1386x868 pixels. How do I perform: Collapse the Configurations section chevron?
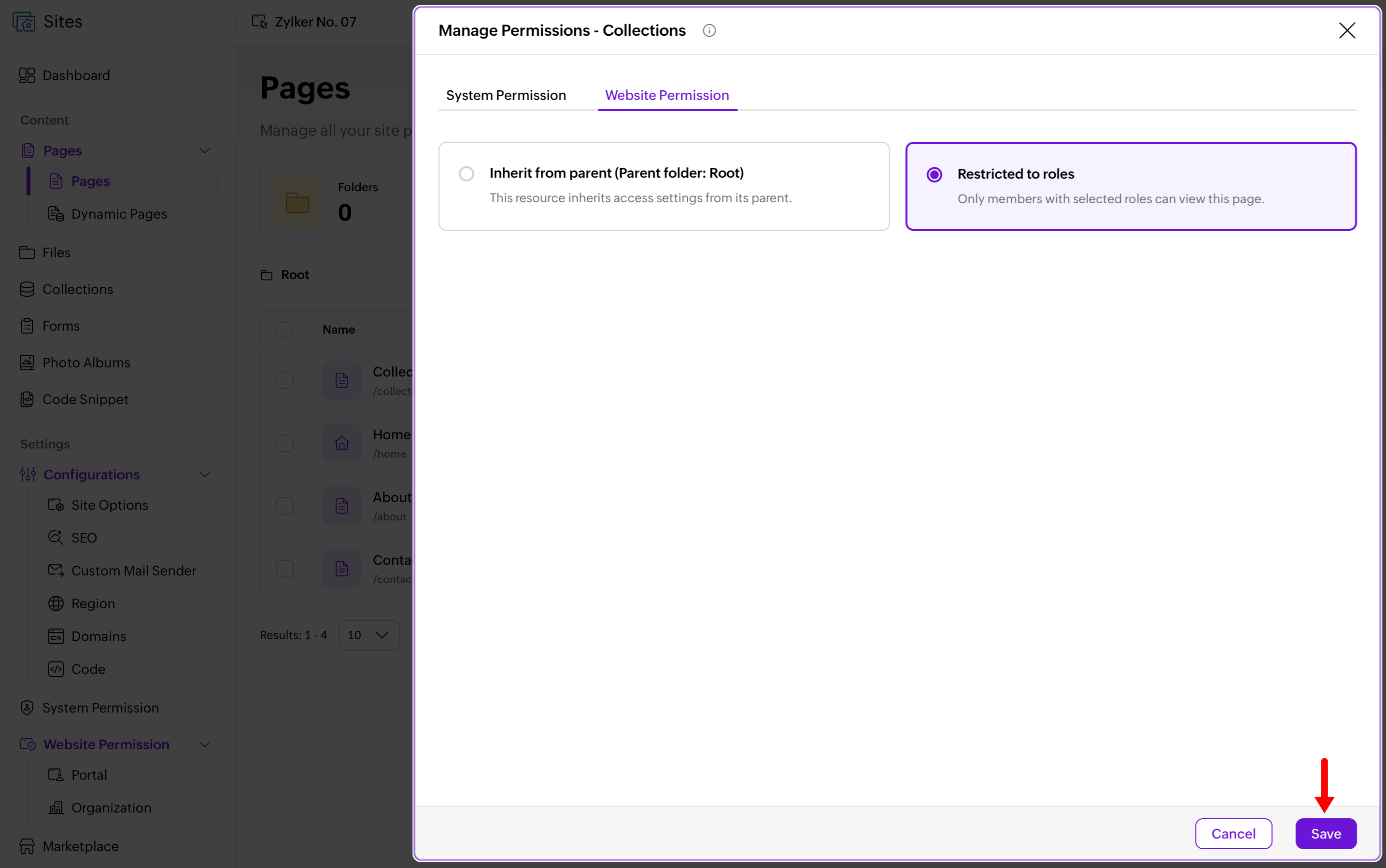point(204,474)
